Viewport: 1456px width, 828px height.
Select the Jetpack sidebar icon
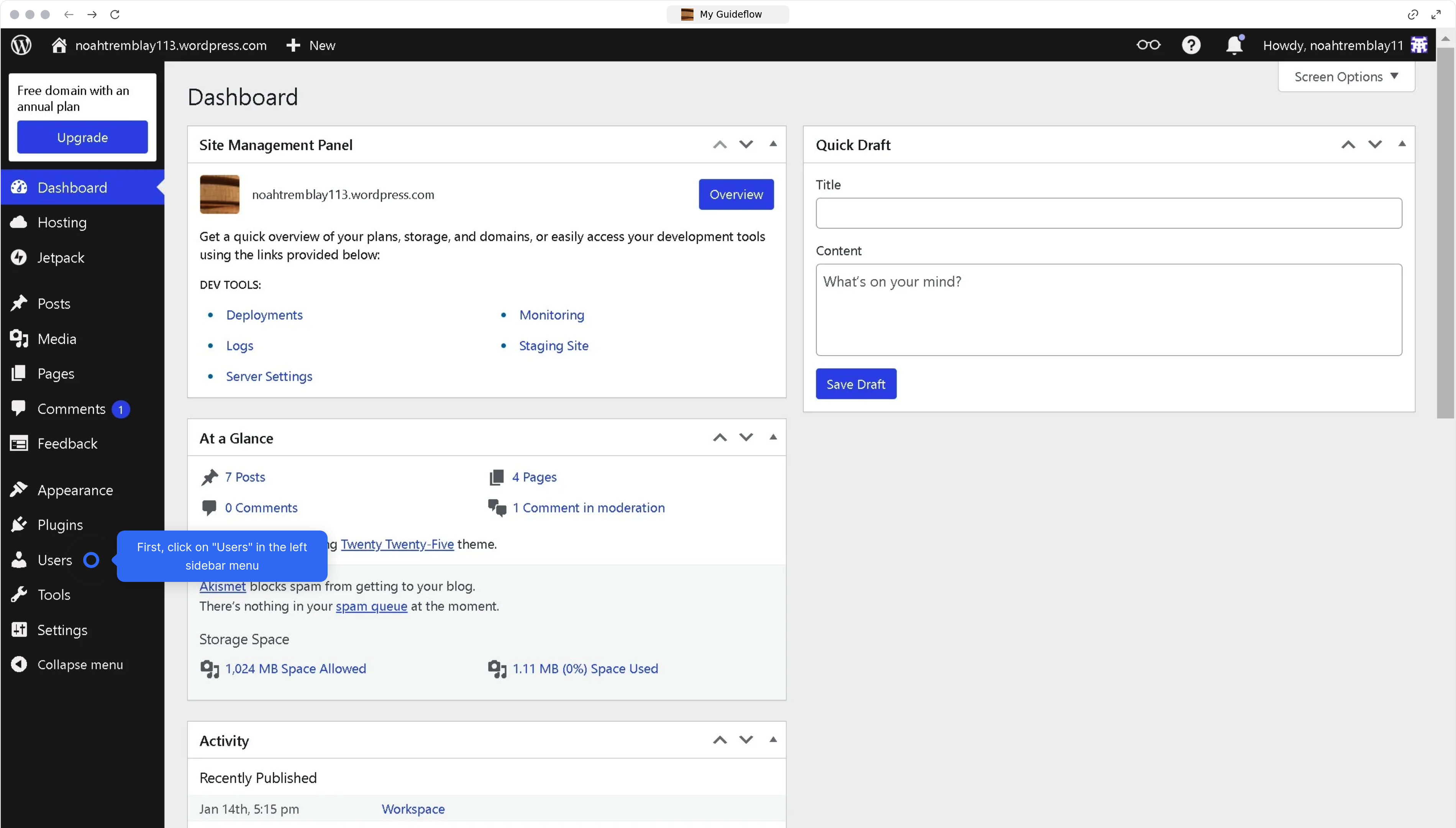point(19,257)
